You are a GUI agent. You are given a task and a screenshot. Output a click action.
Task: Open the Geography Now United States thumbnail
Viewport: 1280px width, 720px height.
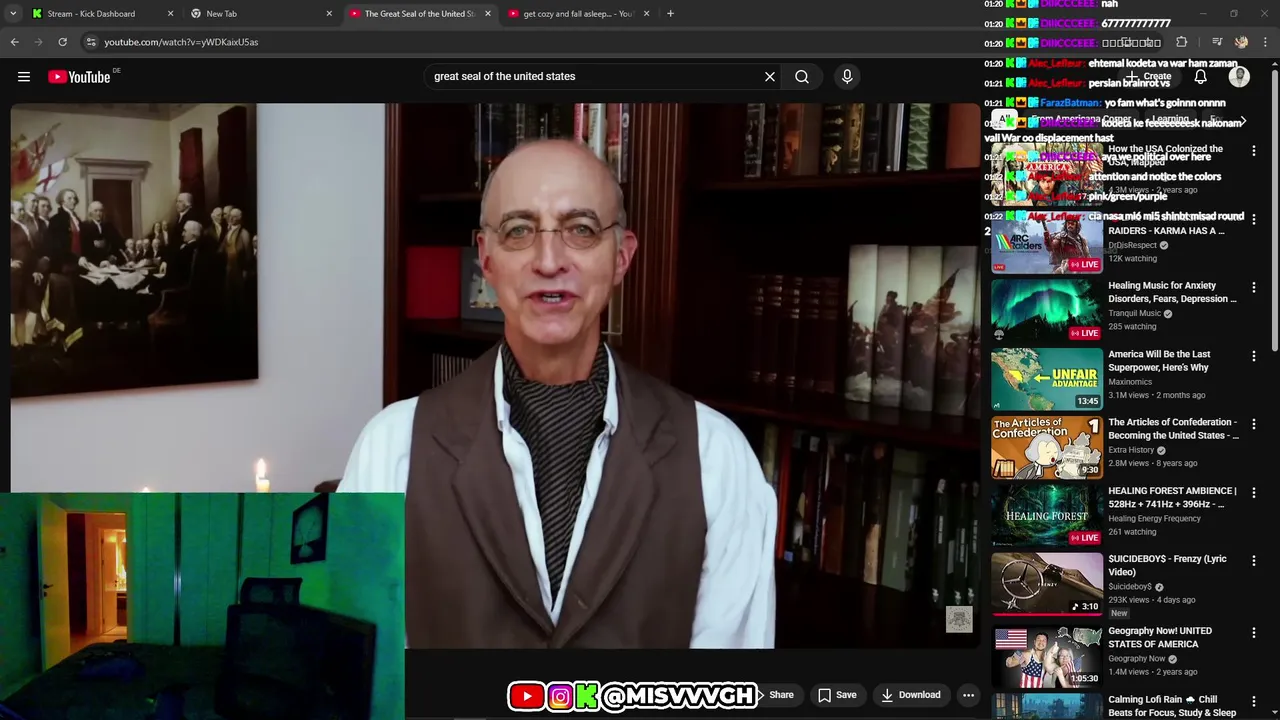click(1047, 656)
